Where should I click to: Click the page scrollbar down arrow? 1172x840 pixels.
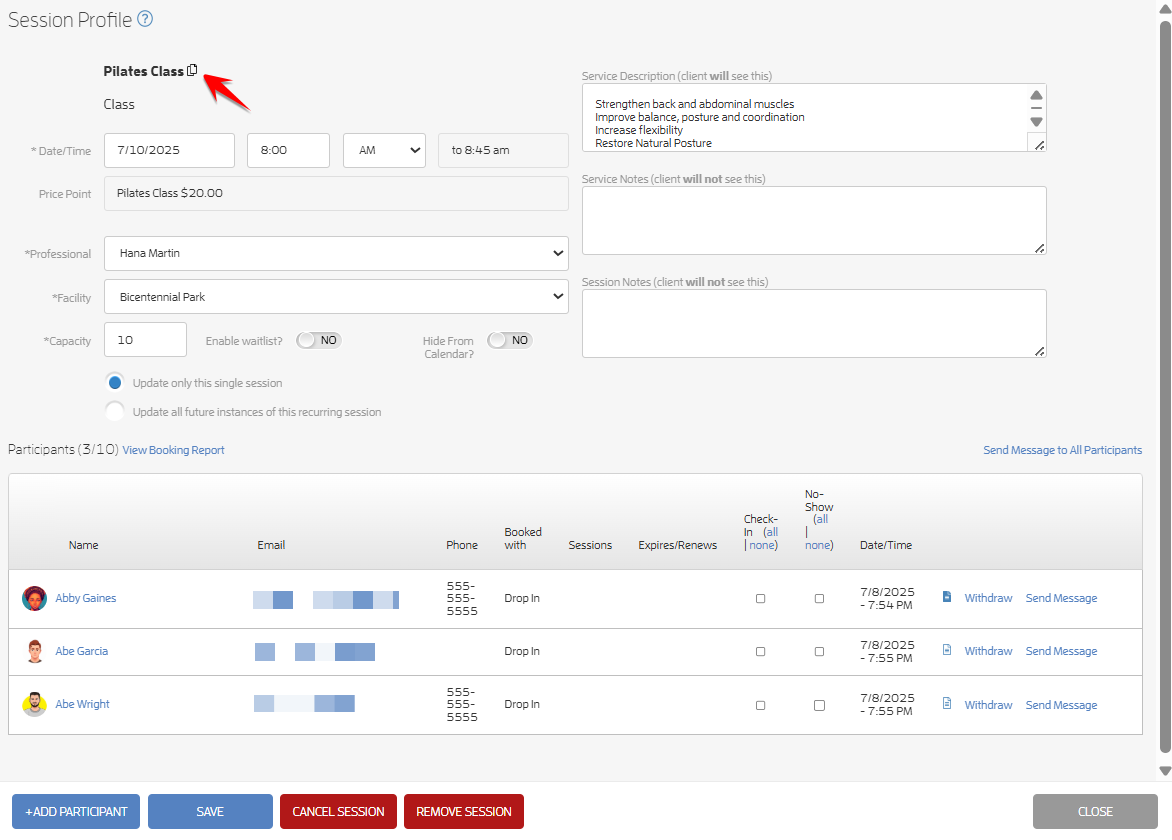click(1165, 771)
